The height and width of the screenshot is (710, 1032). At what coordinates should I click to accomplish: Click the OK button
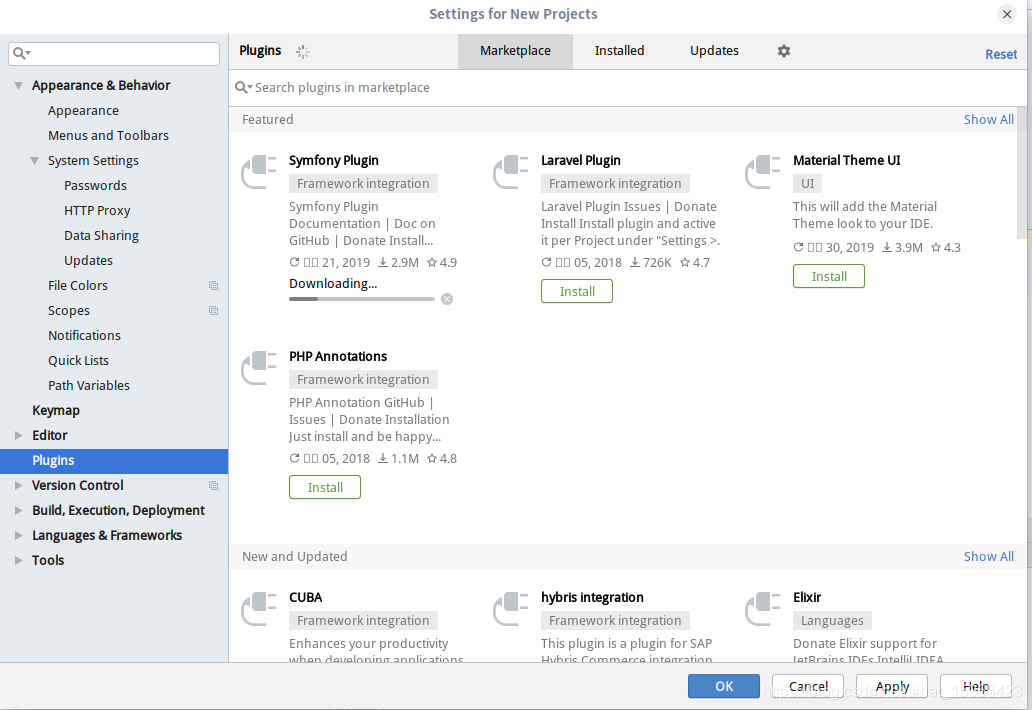pyautogui.click(x=724, y=686)
